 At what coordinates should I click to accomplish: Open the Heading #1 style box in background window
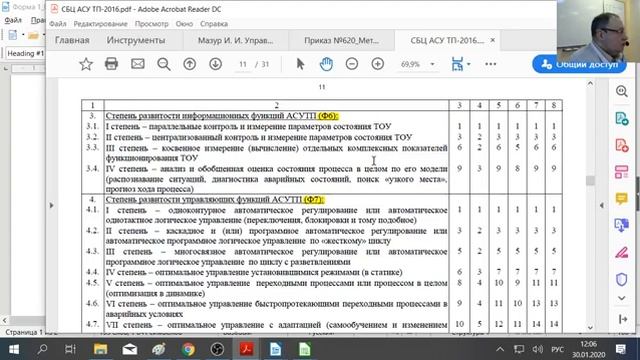click(25, 53)
